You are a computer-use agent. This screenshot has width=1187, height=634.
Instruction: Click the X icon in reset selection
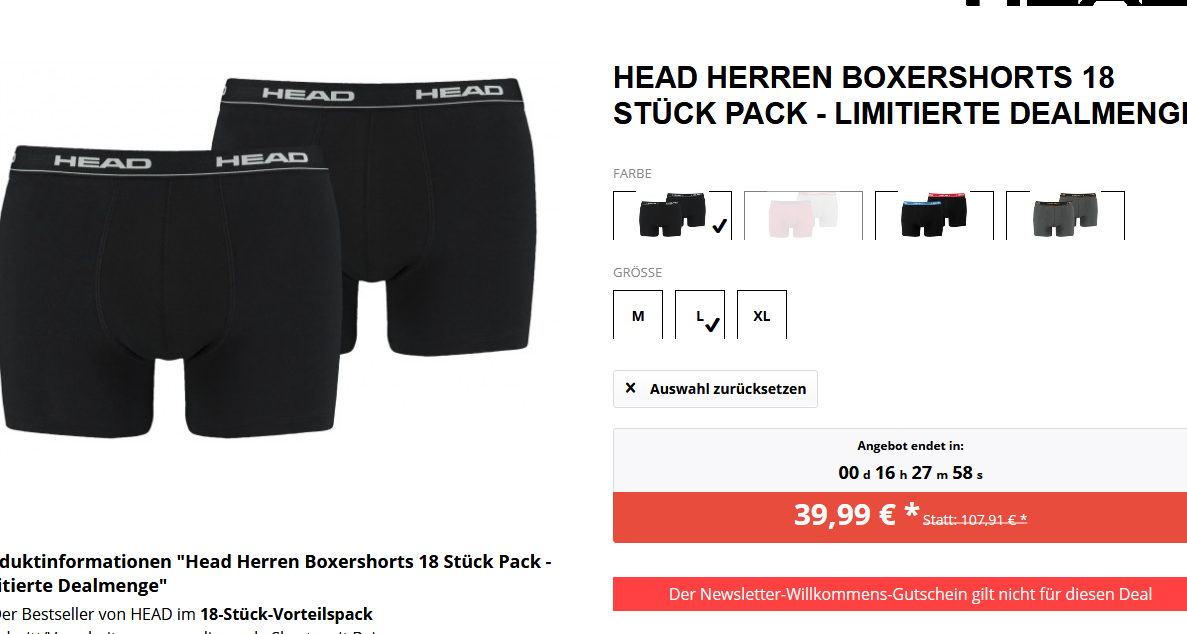[x=630, y=388]
